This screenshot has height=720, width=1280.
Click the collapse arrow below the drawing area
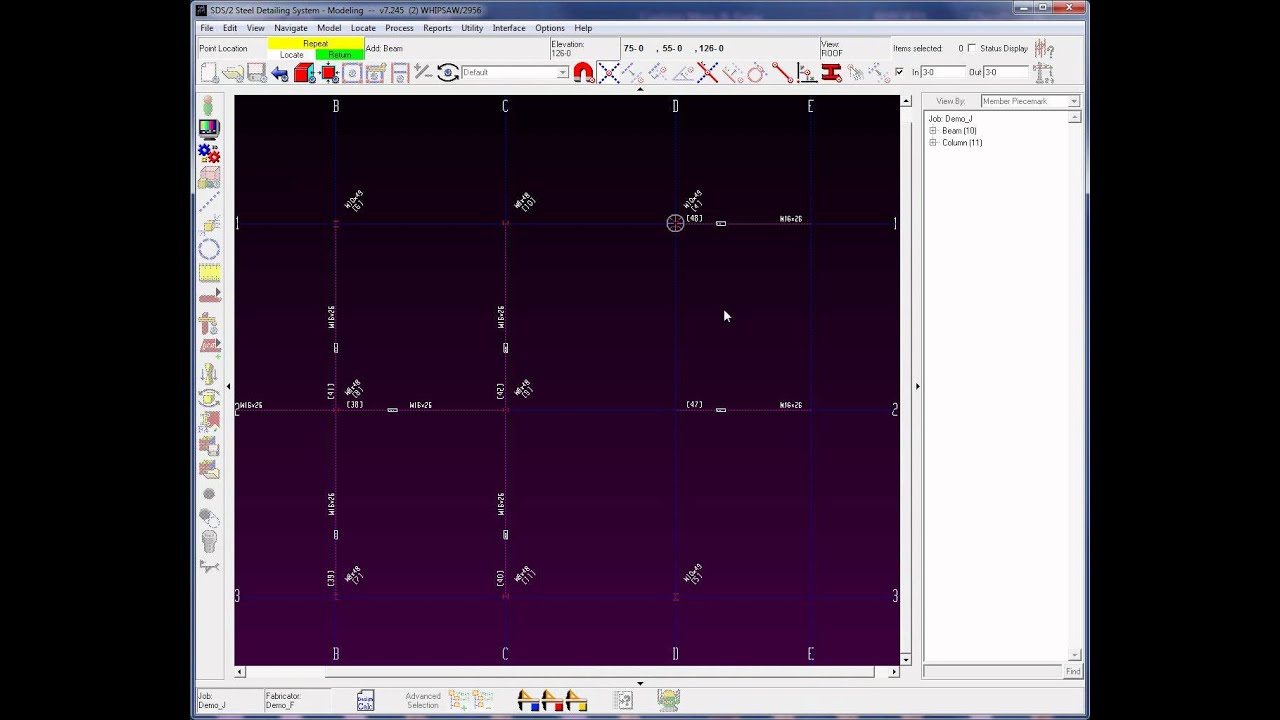(640, 684)
